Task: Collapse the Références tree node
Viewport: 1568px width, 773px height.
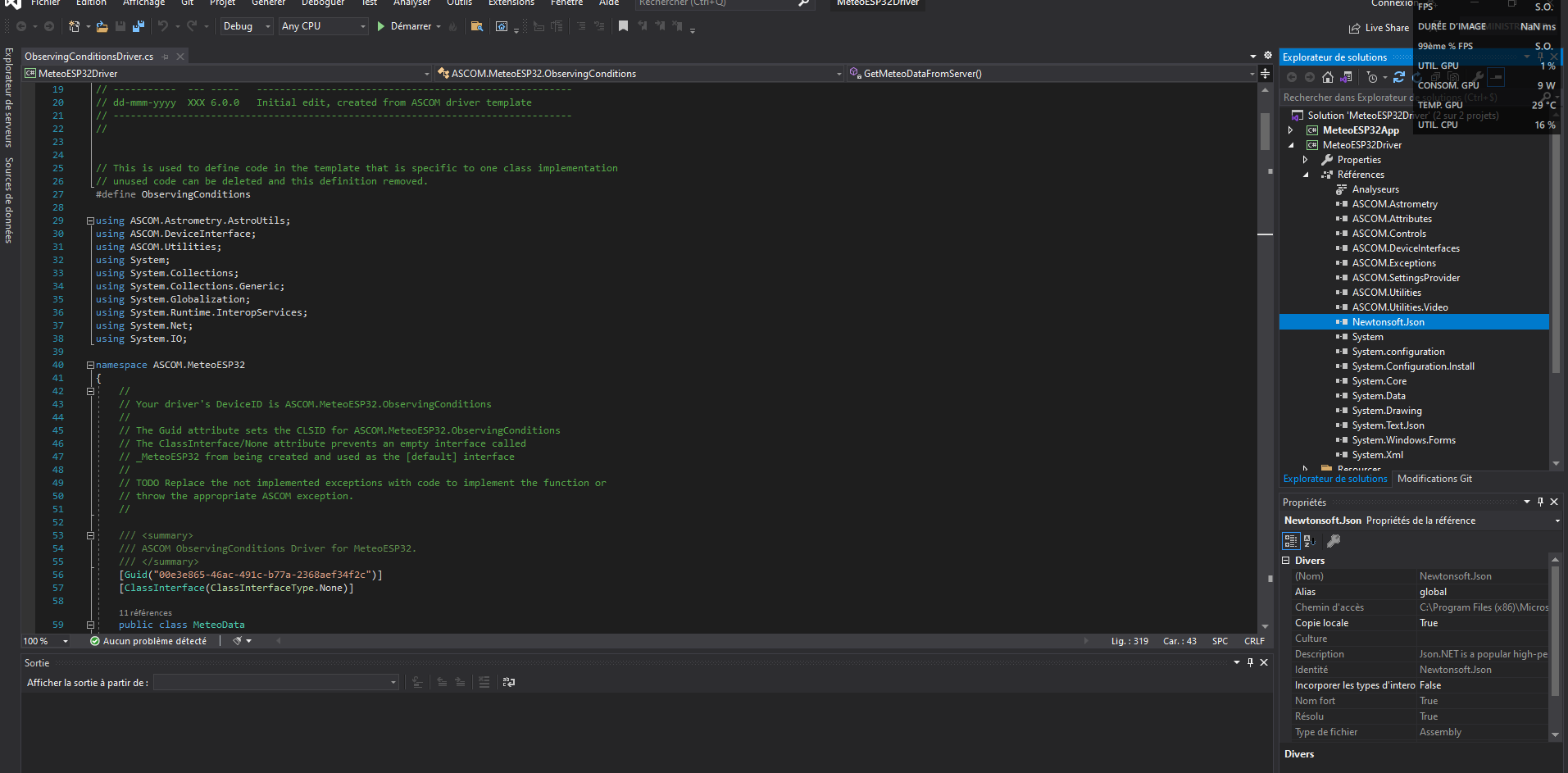Action: 1306,175
